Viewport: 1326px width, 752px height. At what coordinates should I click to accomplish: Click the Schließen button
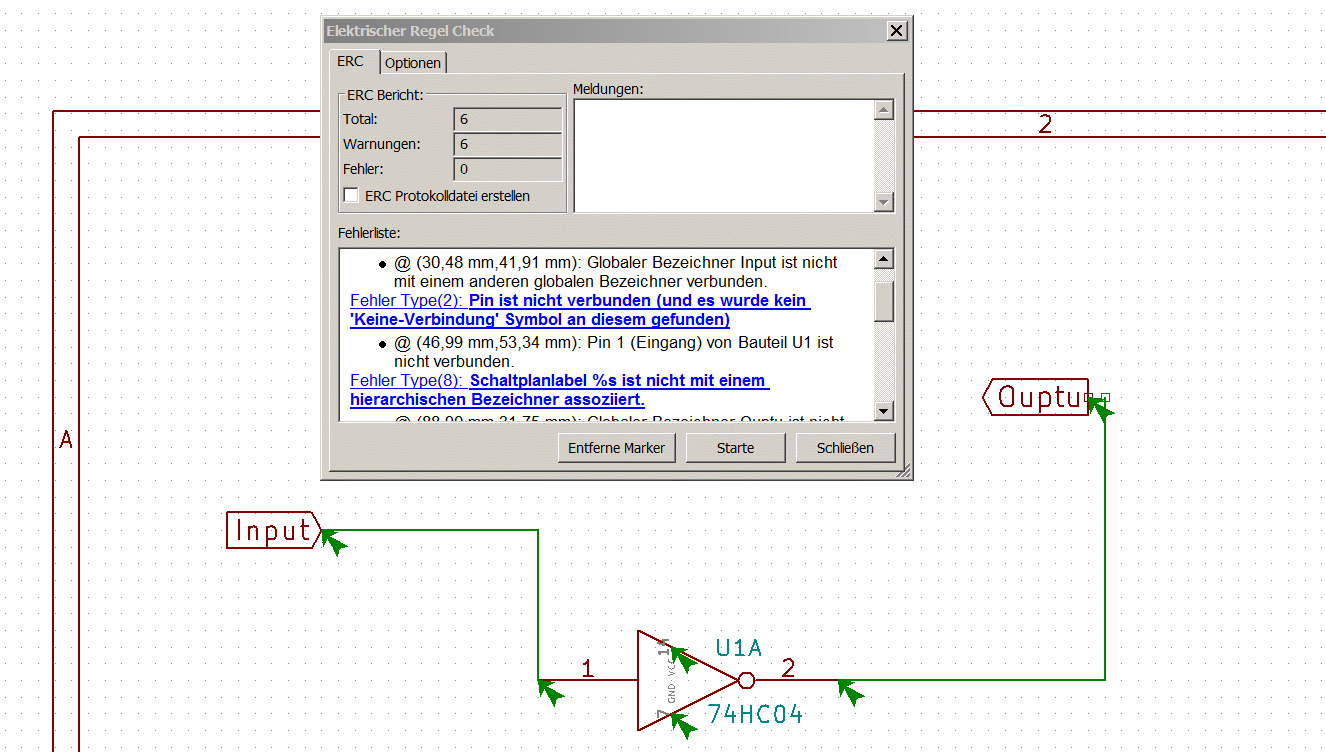[x=845, y=448]
